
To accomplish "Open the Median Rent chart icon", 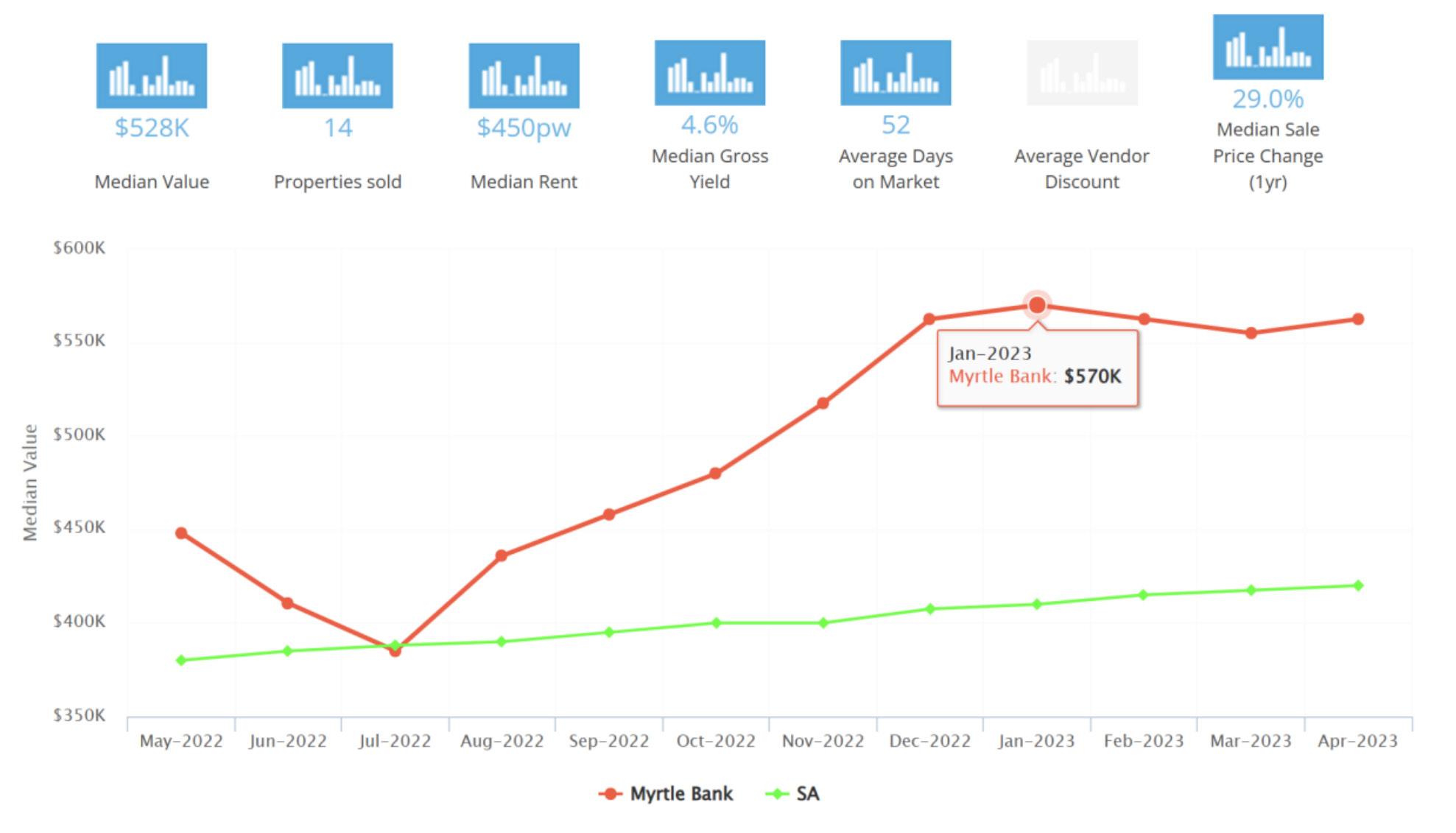I will [524, 76].
